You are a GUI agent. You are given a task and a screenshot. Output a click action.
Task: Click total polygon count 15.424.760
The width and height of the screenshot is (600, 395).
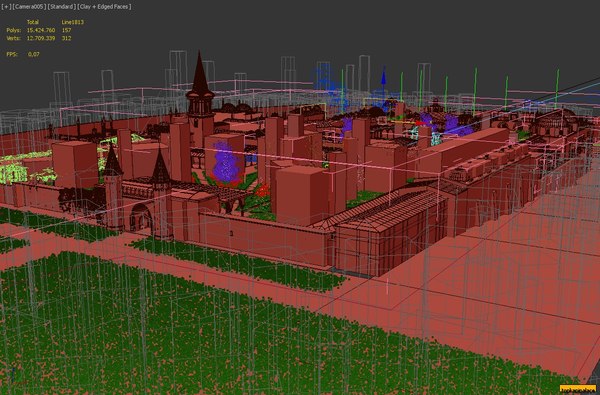click(41, 30)
